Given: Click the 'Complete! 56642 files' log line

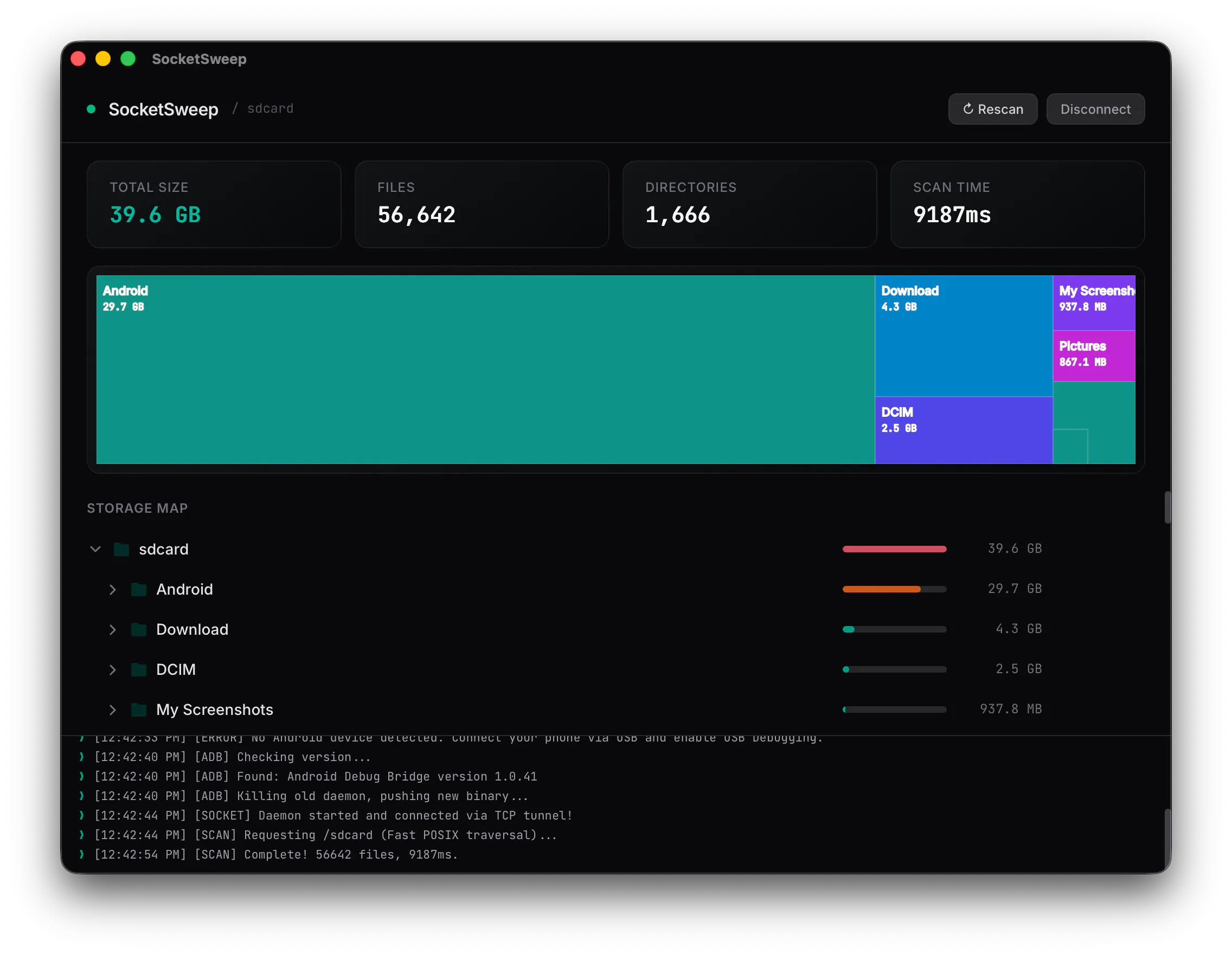Looking at the screenshot, I should click(x=276, y=855).
